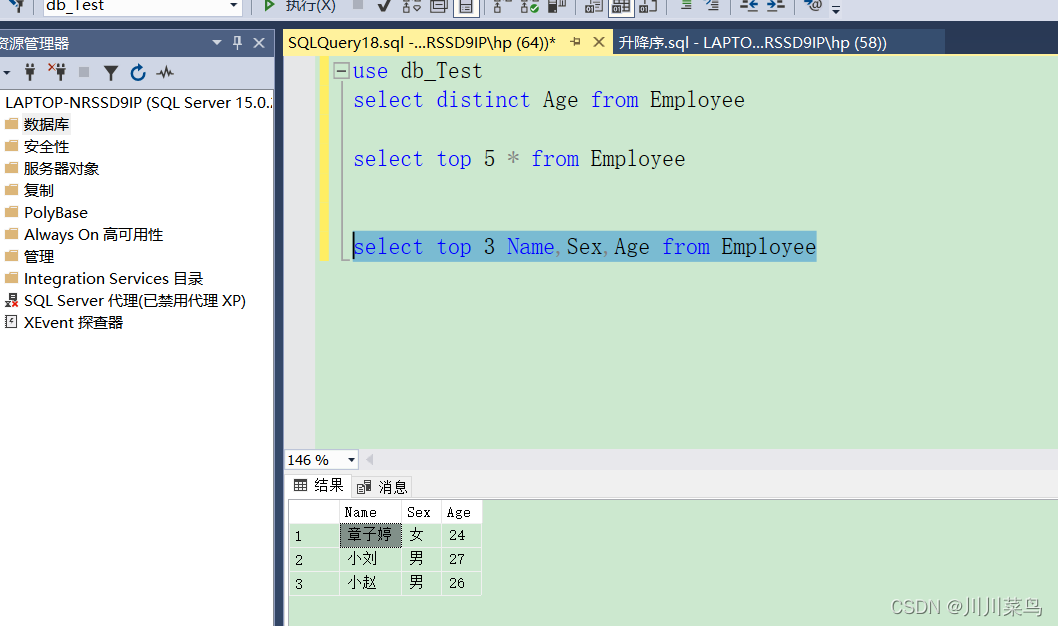Run the query with the Execute button
1058x626 pixels.
click(x=301, y=5)
